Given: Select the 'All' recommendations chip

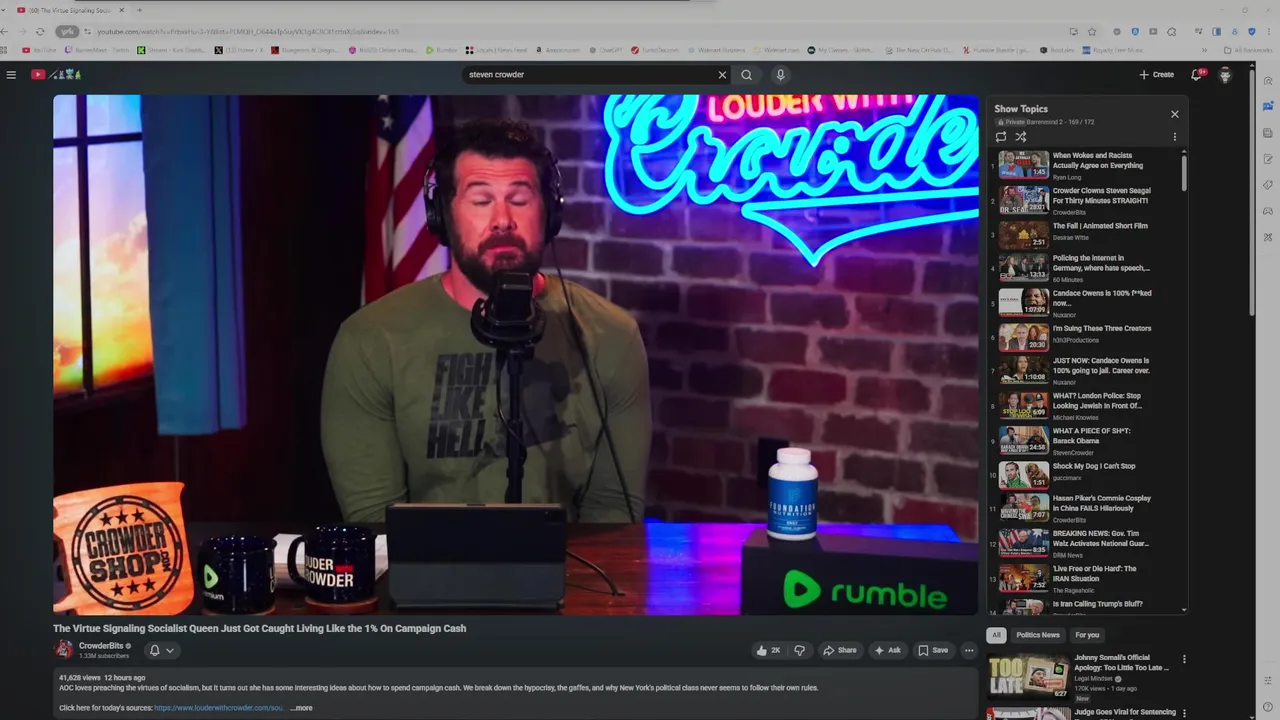Looking at the screenshot, I should pos(996,635).
